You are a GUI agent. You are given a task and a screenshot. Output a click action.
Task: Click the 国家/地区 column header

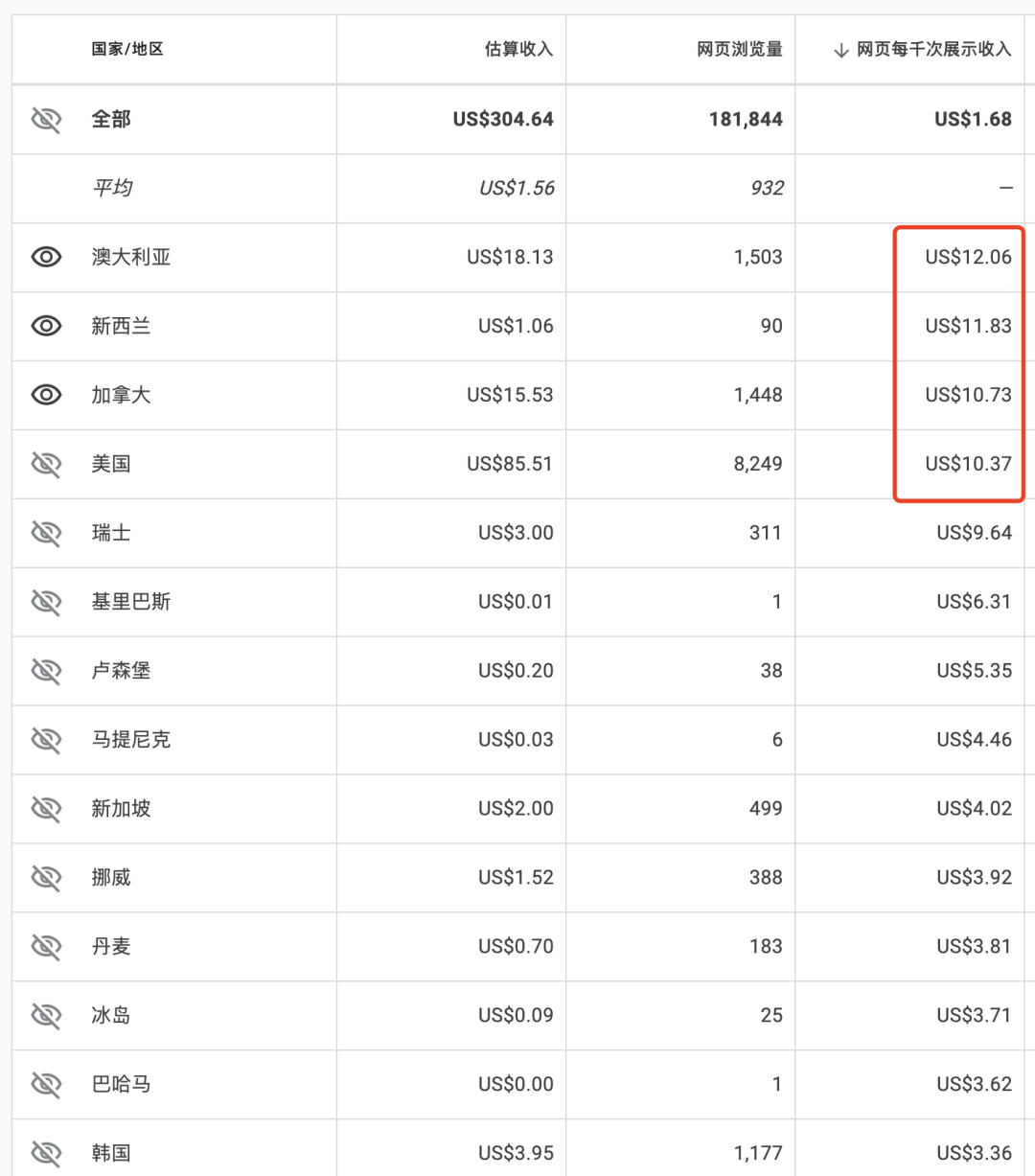pos(127,49)
